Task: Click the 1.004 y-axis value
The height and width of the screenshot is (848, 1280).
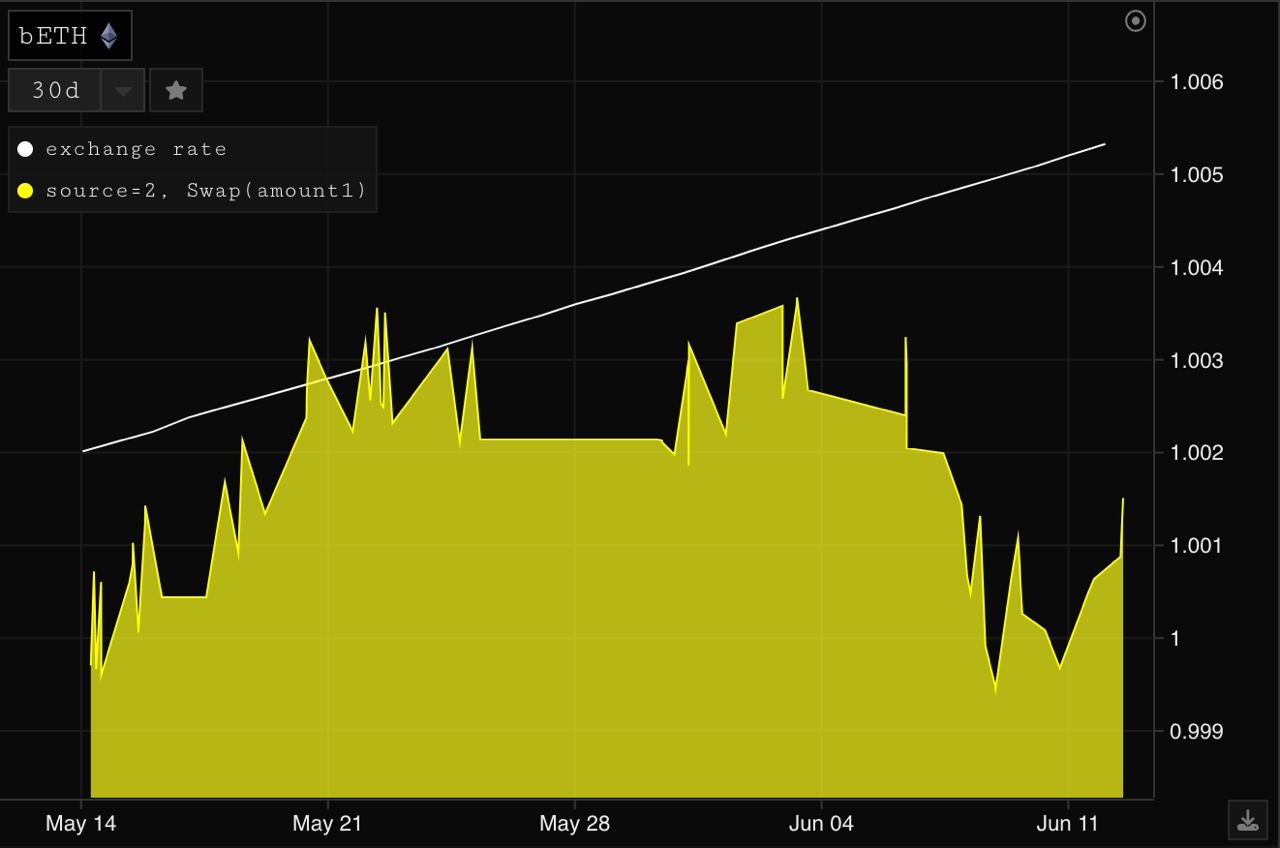Action: click(1197, 268)
